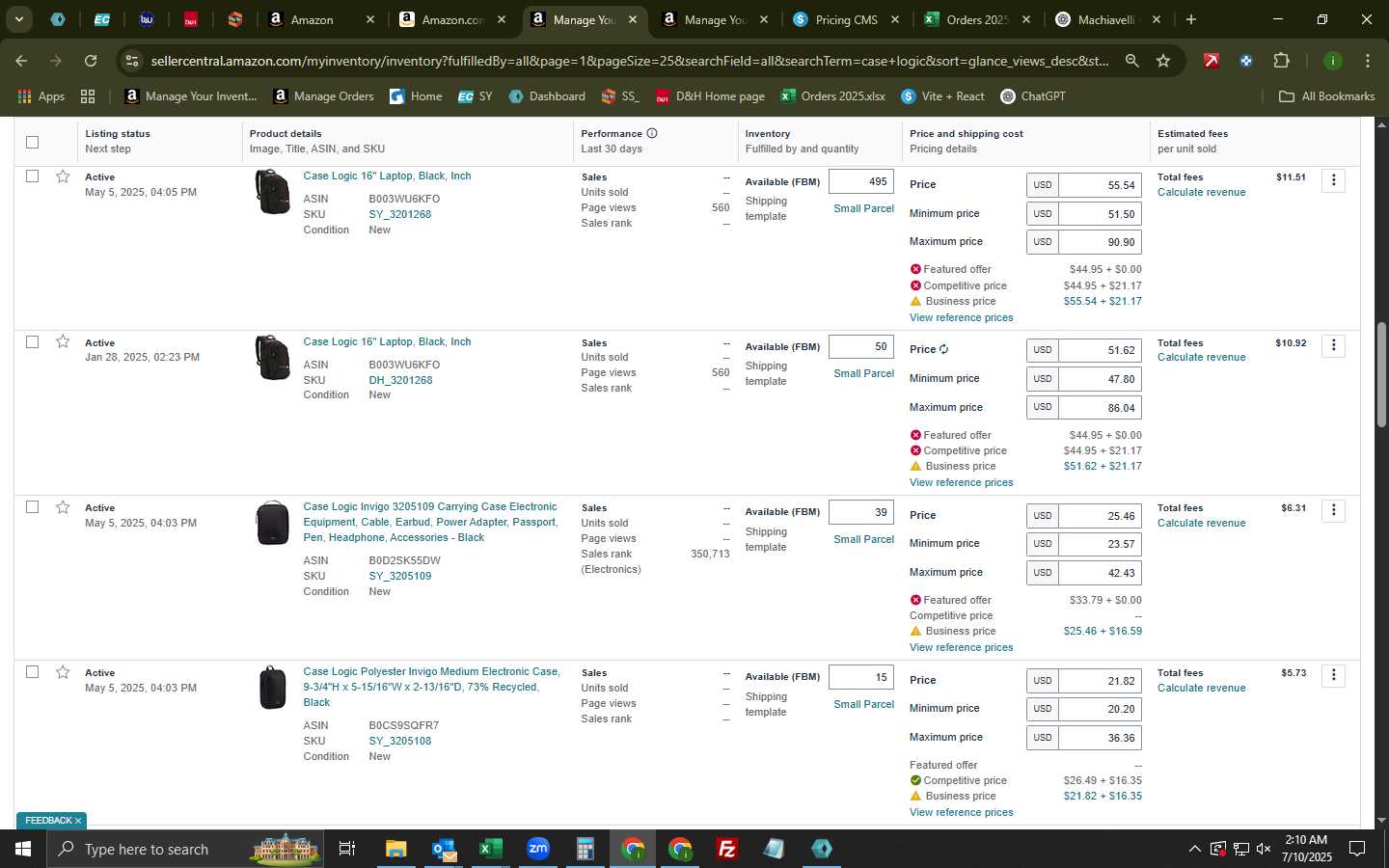The height and width of the screenshot is (868, 1389).
Task: Open the Case Logic Invigo 3205109 product link
Action: pyautogui.click(x=430, y=522)
